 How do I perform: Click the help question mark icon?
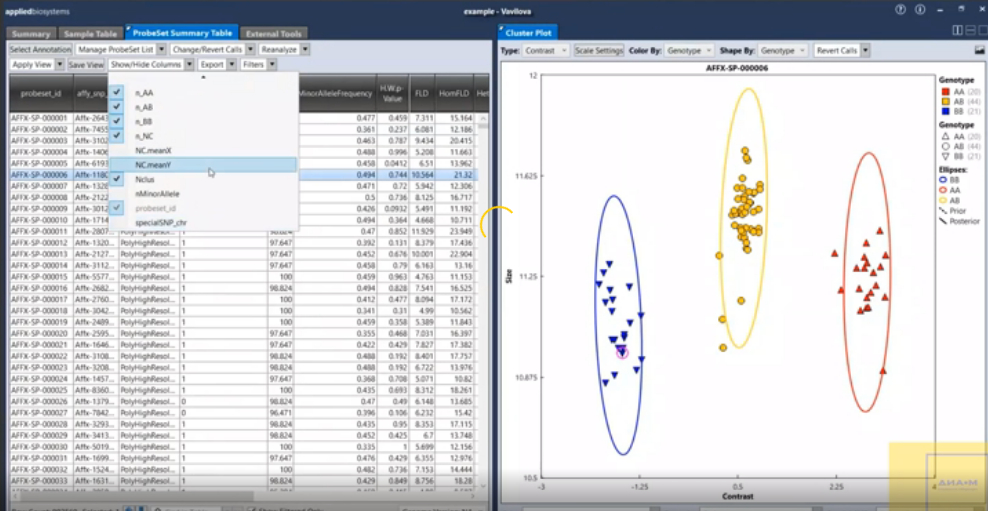point(900,9)
